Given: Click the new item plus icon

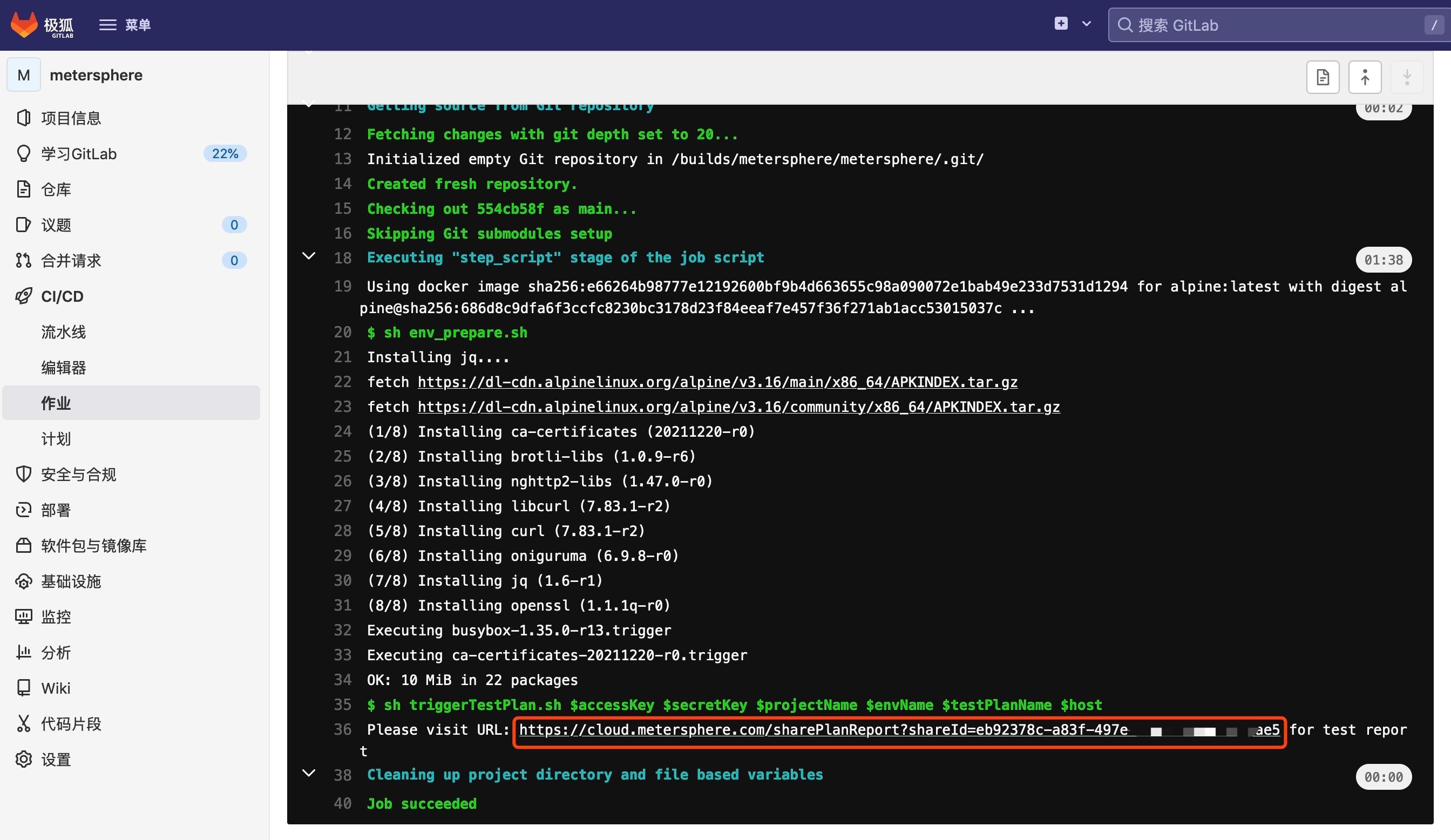Looking at the screenshot, I should pyautogui.click(x=1060, y=24).
